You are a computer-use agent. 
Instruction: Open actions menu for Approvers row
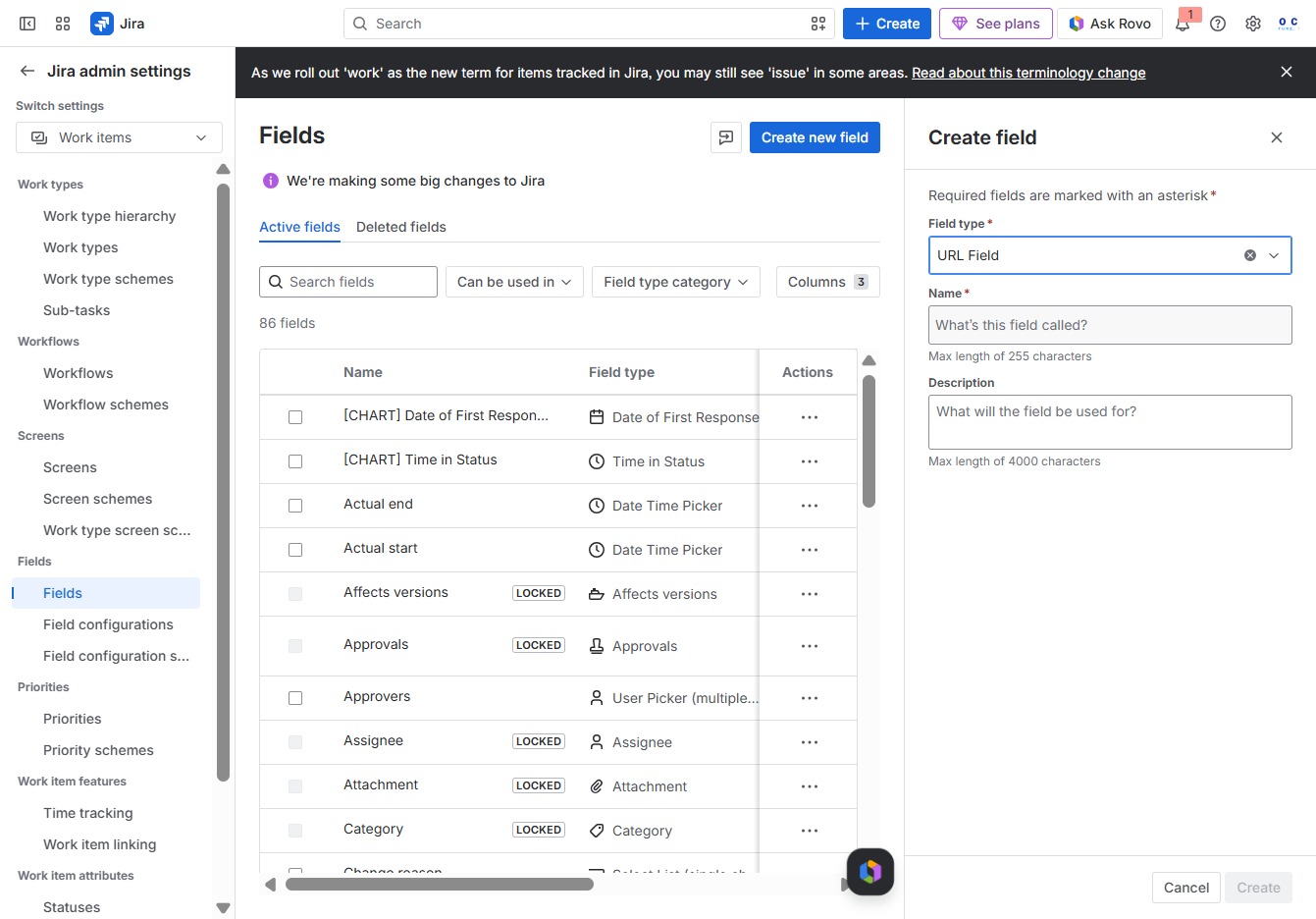tap(810, 698)
